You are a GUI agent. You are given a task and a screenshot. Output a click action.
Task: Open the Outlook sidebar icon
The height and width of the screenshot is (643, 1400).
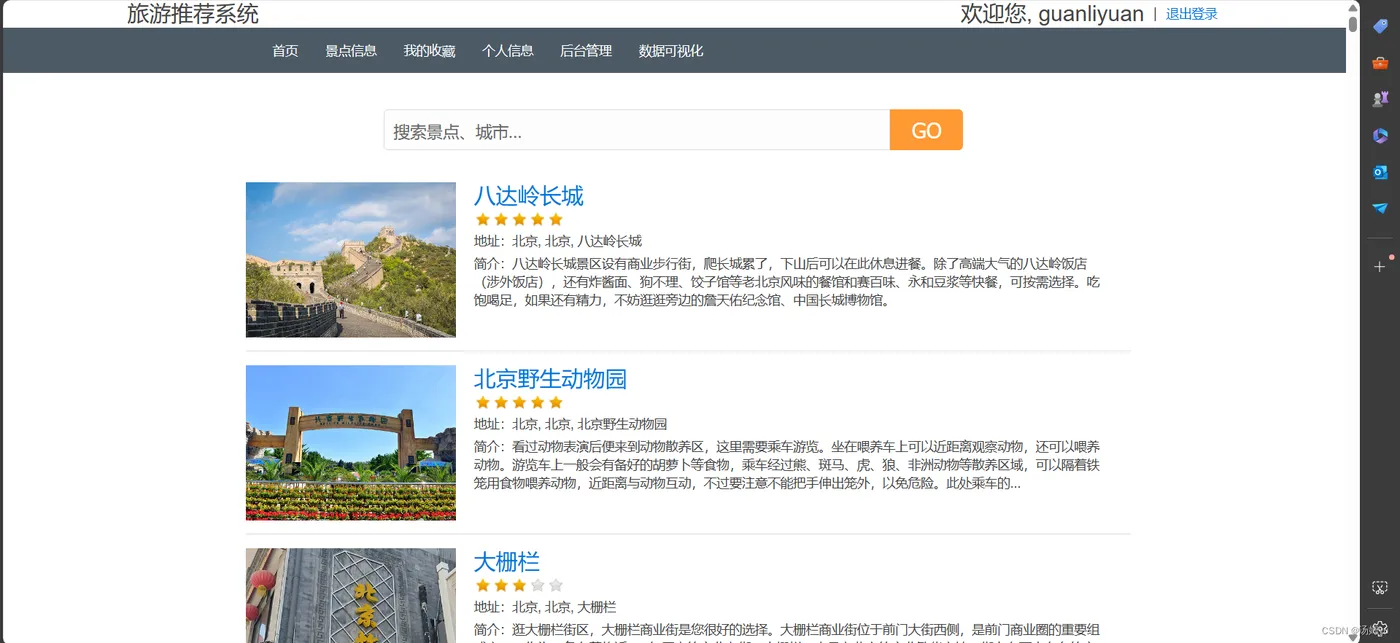(1380, 172)
